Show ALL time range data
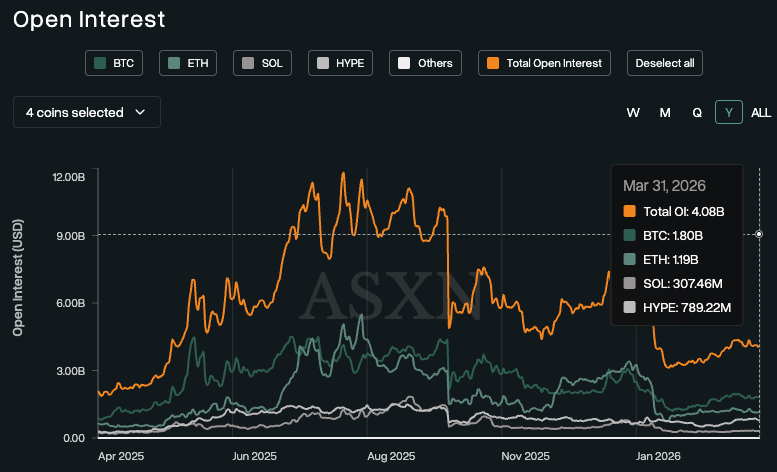Viewport: 777px width, 472px height. click(x=761, y=112)
